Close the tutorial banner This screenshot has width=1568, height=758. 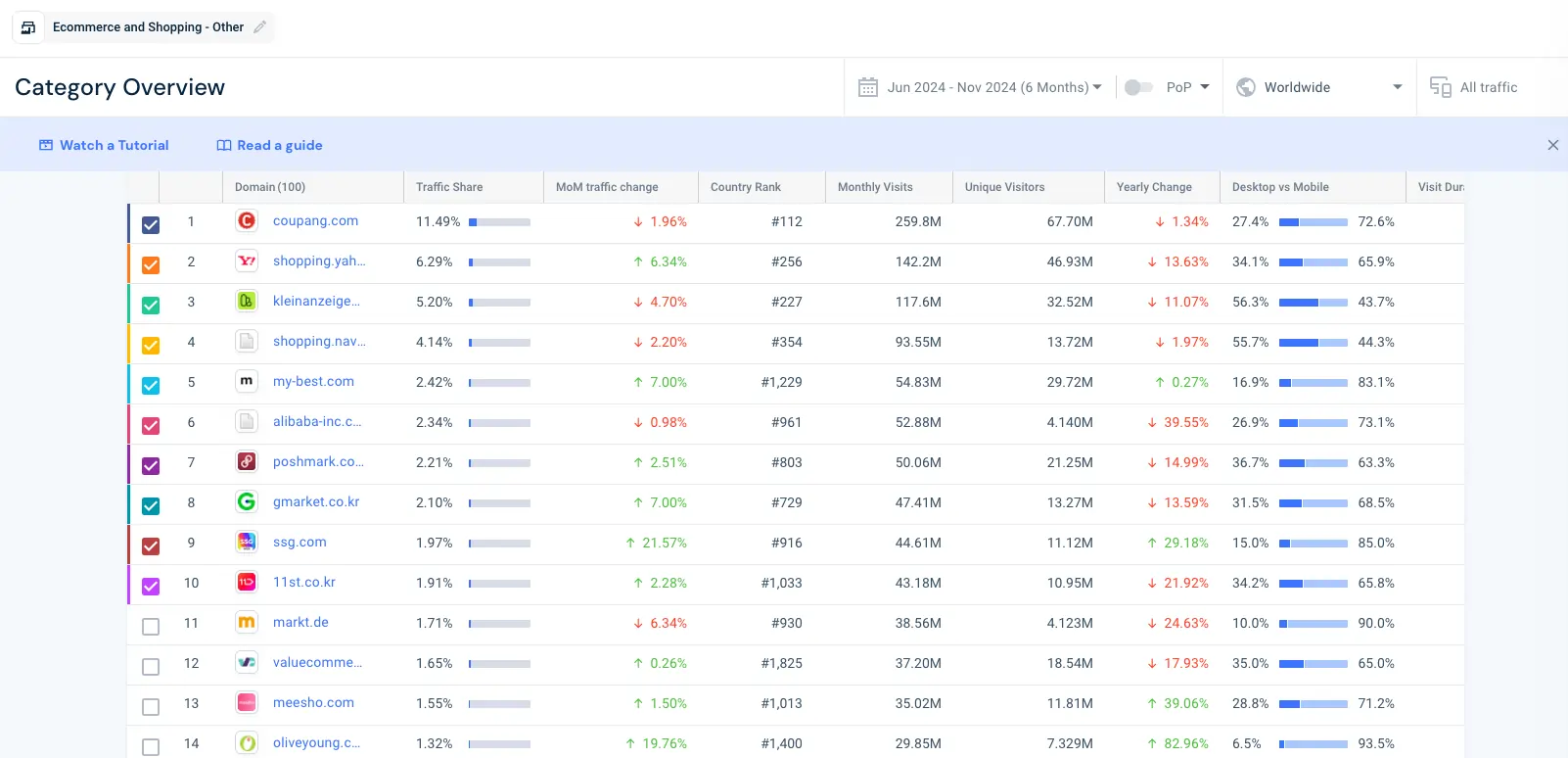click(x=1553, y=145)
